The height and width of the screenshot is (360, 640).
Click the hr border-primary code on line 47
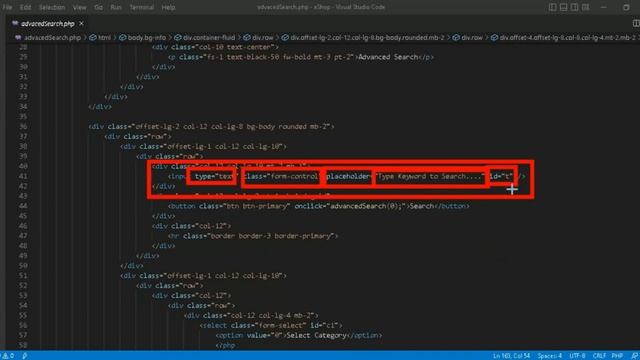253,236
